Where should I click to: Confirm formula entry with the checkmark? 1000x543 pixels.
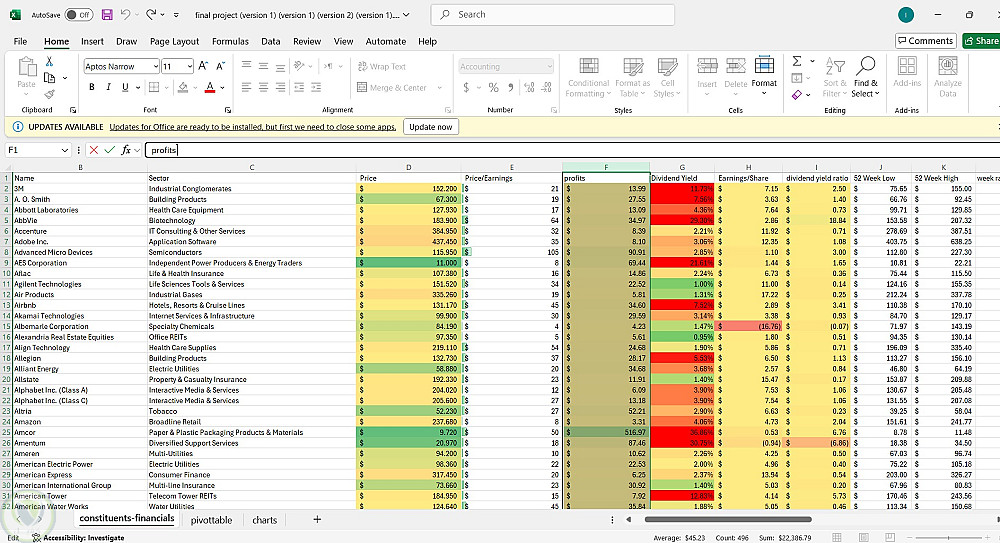tap(109, 150)
